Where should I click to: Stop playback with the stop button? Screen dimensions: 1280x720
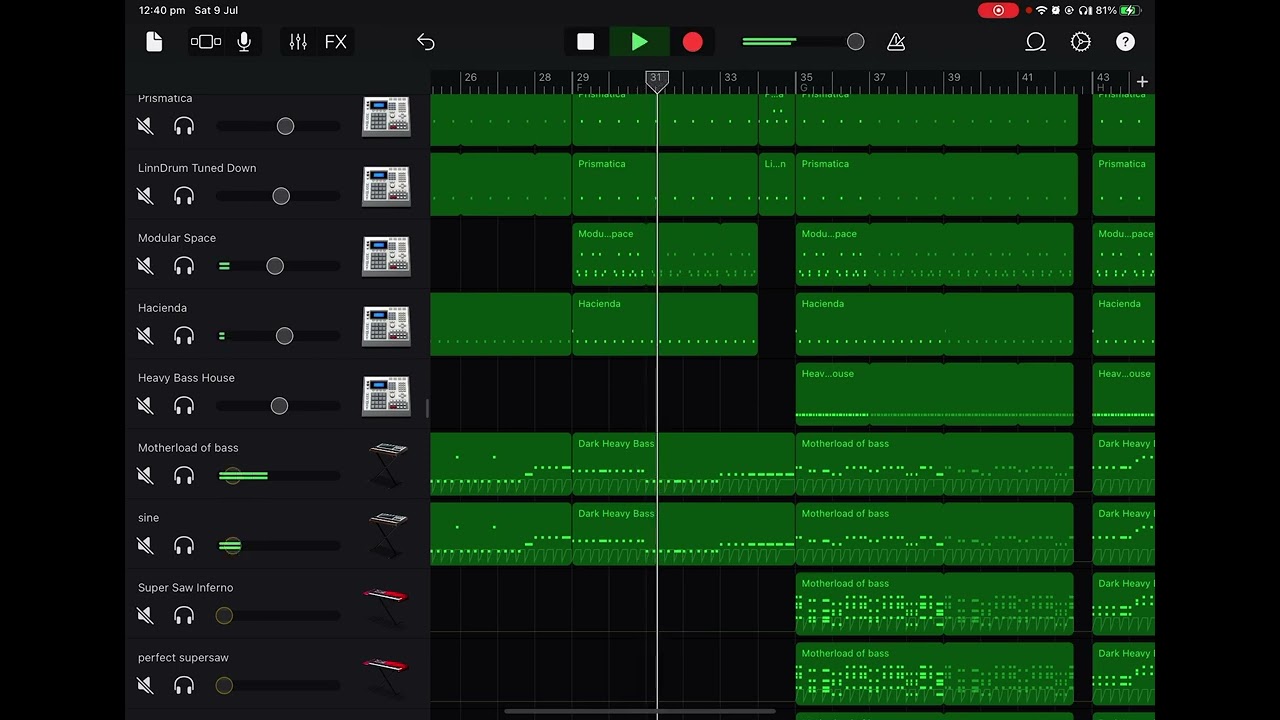coord(586,42)
